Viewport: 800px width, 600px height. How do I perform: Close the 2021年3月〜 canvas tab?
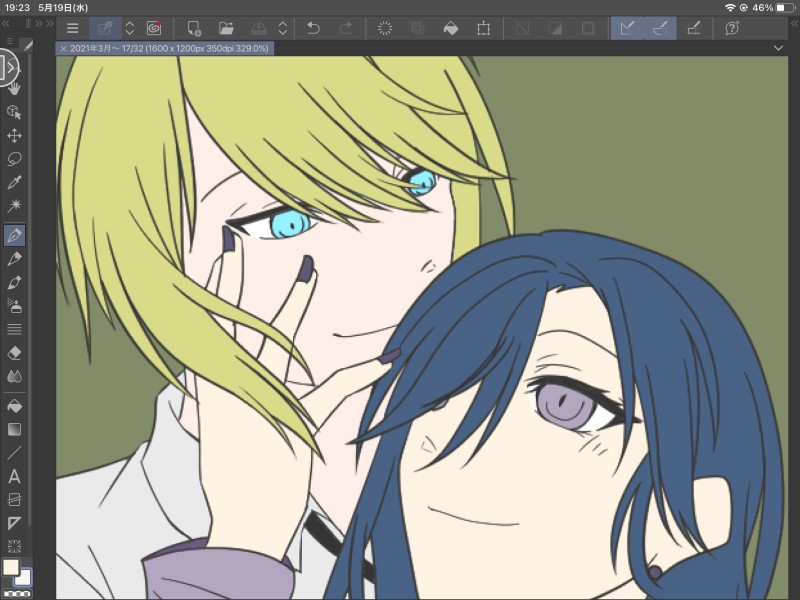pos(63,49)
